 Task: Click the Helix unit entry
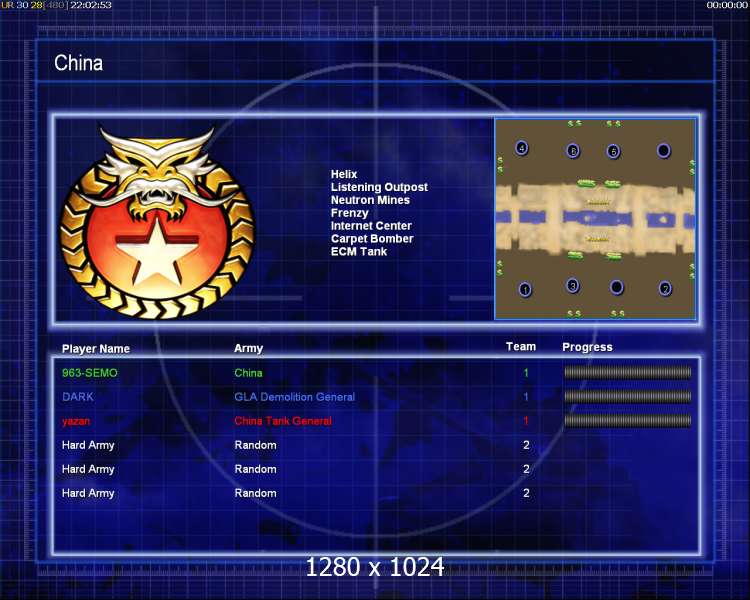pos(344,174)
